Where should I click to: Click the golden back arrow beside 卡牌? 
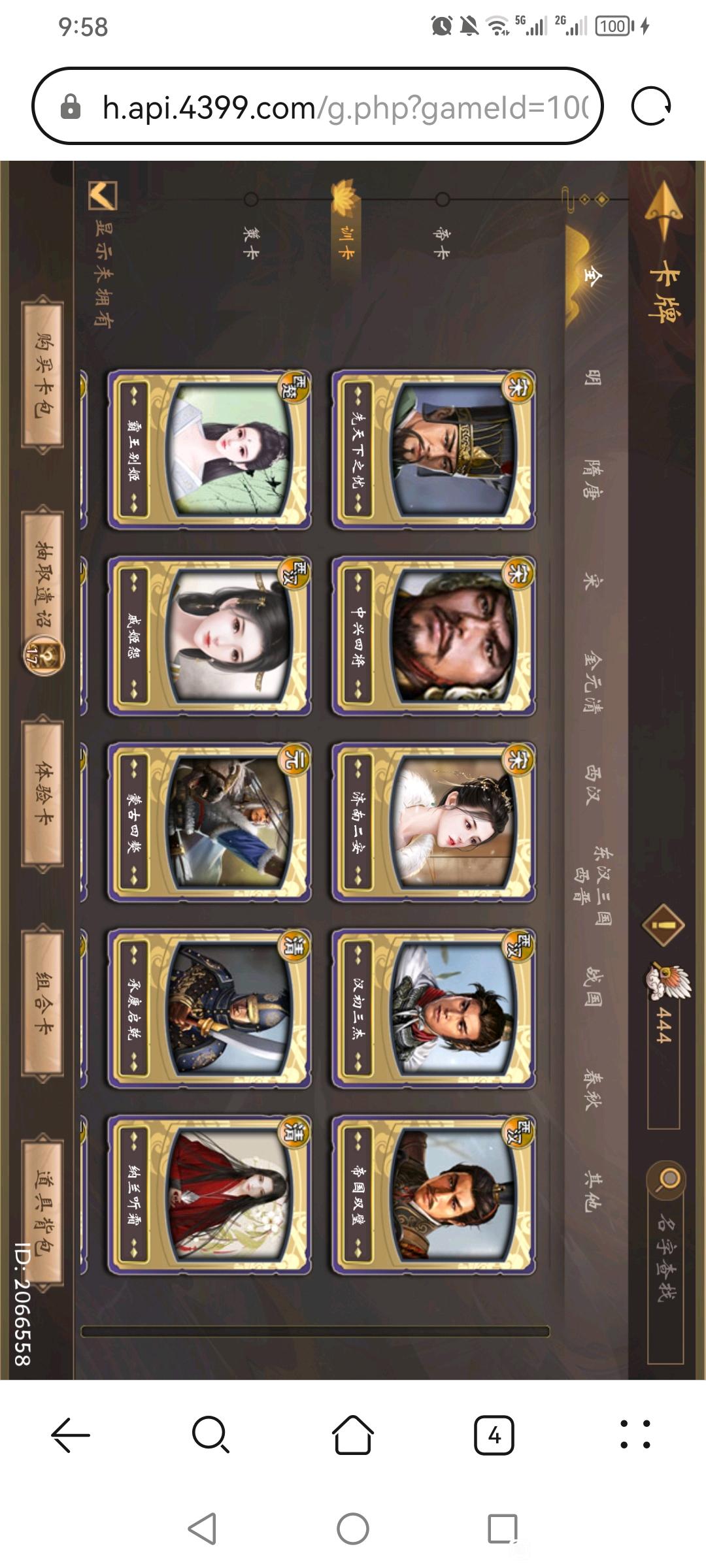point(664,210)
